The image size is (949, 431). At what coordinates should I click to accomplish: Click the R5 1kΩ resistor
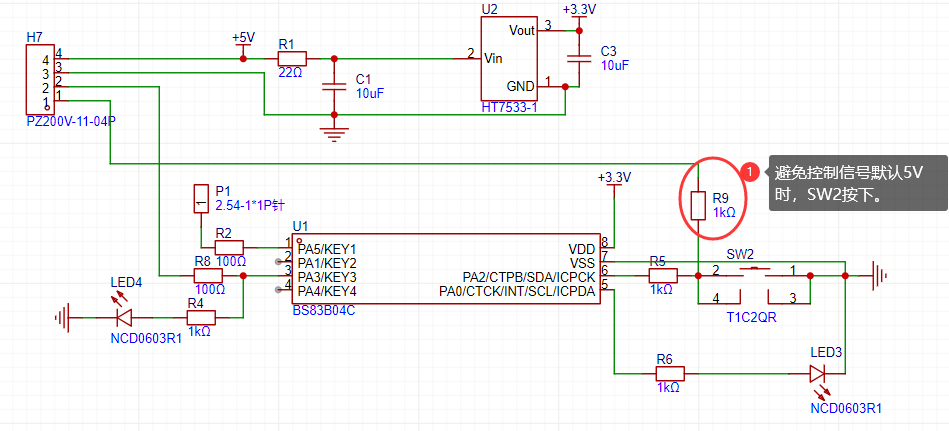coord(662,275)
